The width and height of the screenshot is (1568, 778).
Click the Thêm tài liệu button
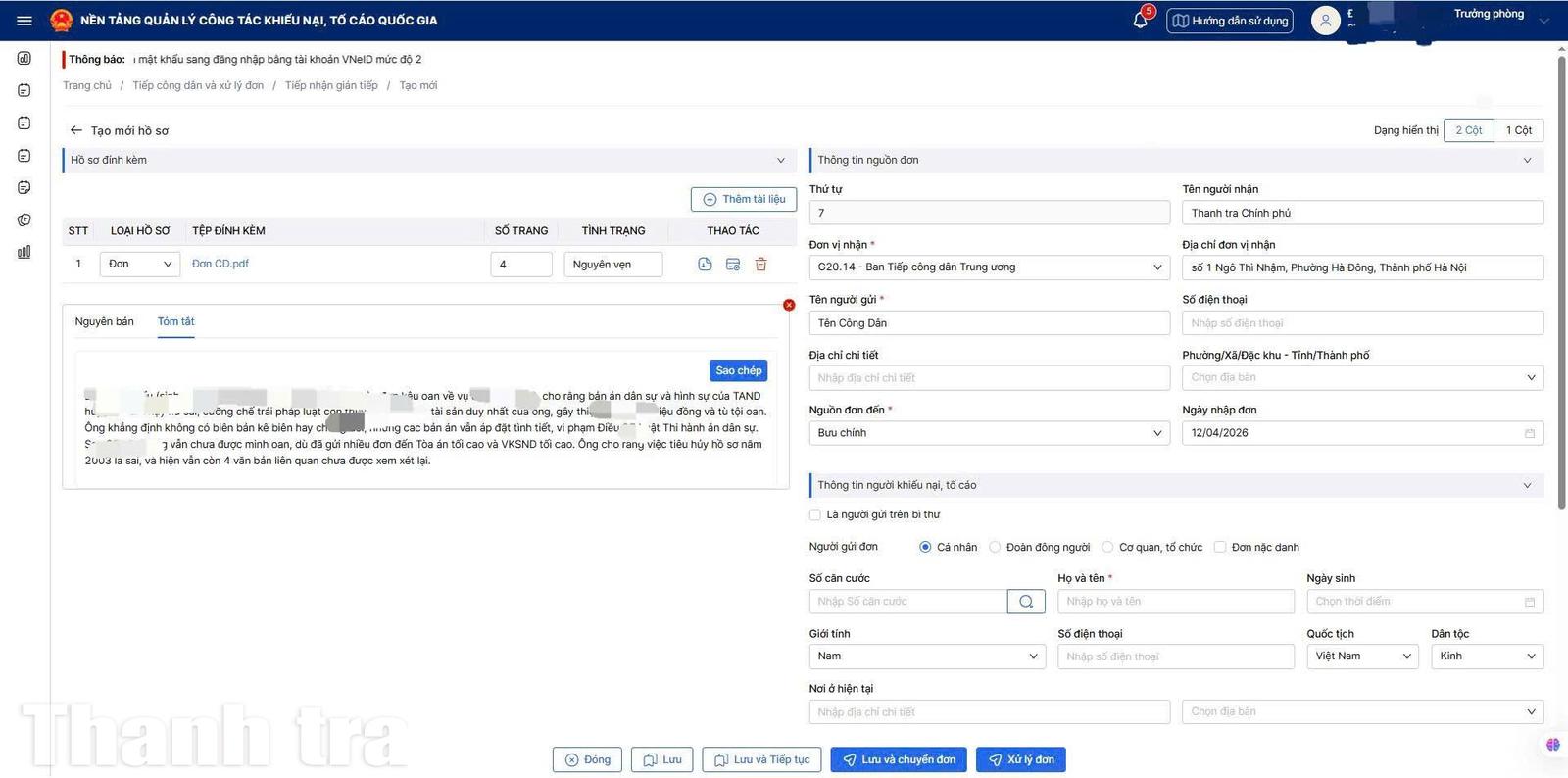pyautogui.click(x=744, y=200)
